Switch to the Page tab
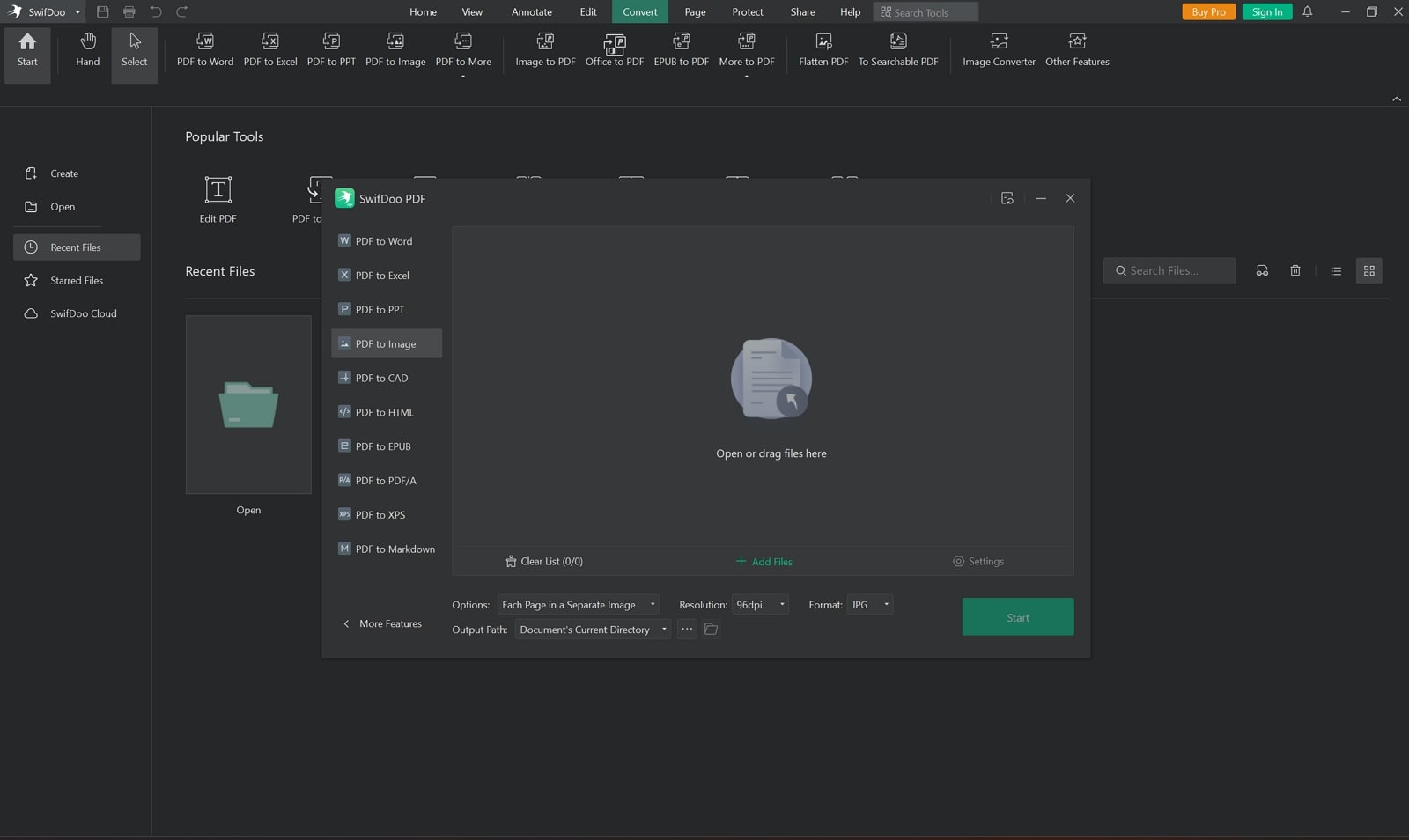The image size is (1409, 840). click(695, 11)
